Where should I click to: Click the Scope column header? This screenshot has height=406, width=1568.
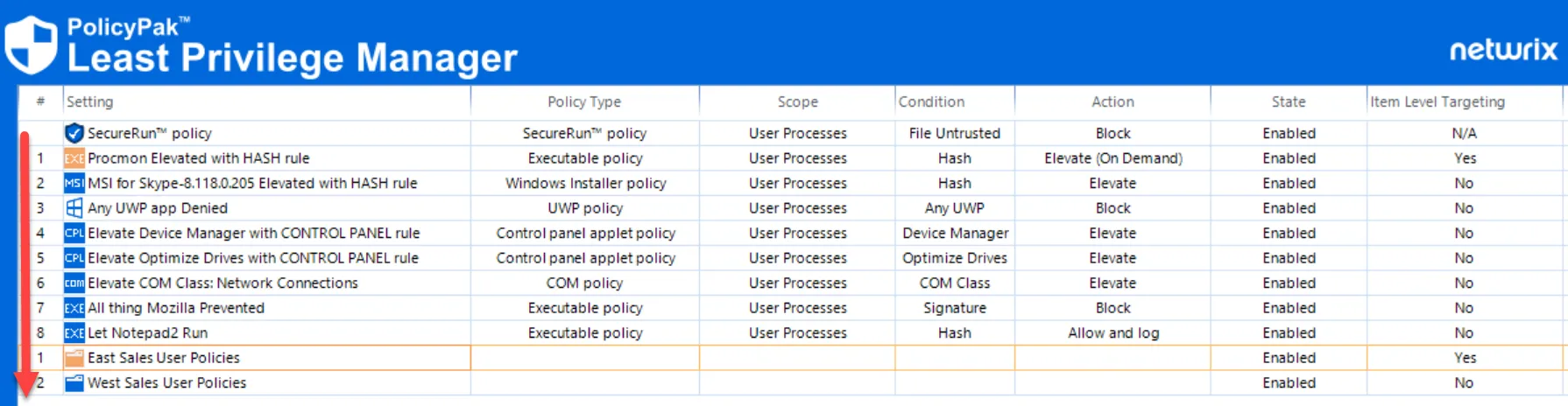pyautogui.click(x=797, y=101)
